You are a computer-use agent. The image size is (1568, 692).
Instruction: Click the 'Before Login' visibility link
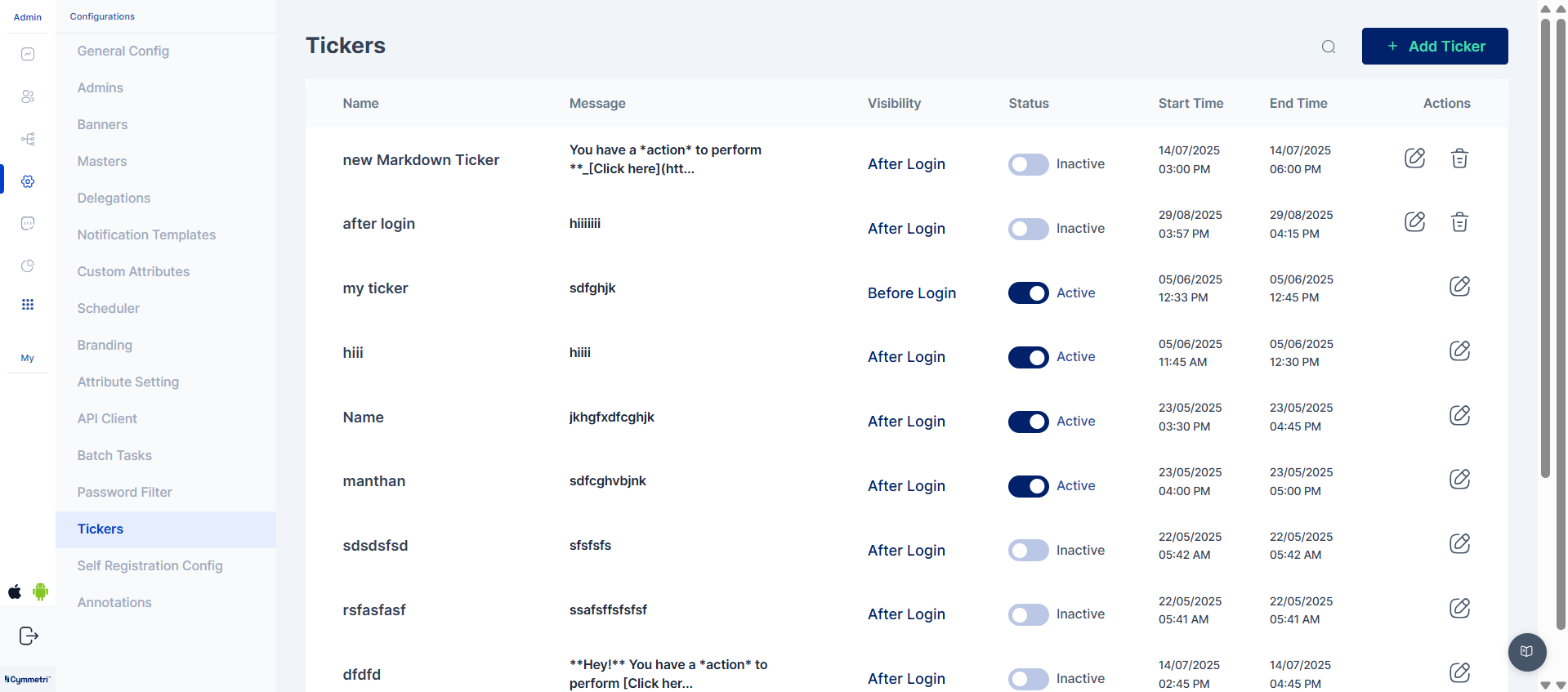[911, 293]
